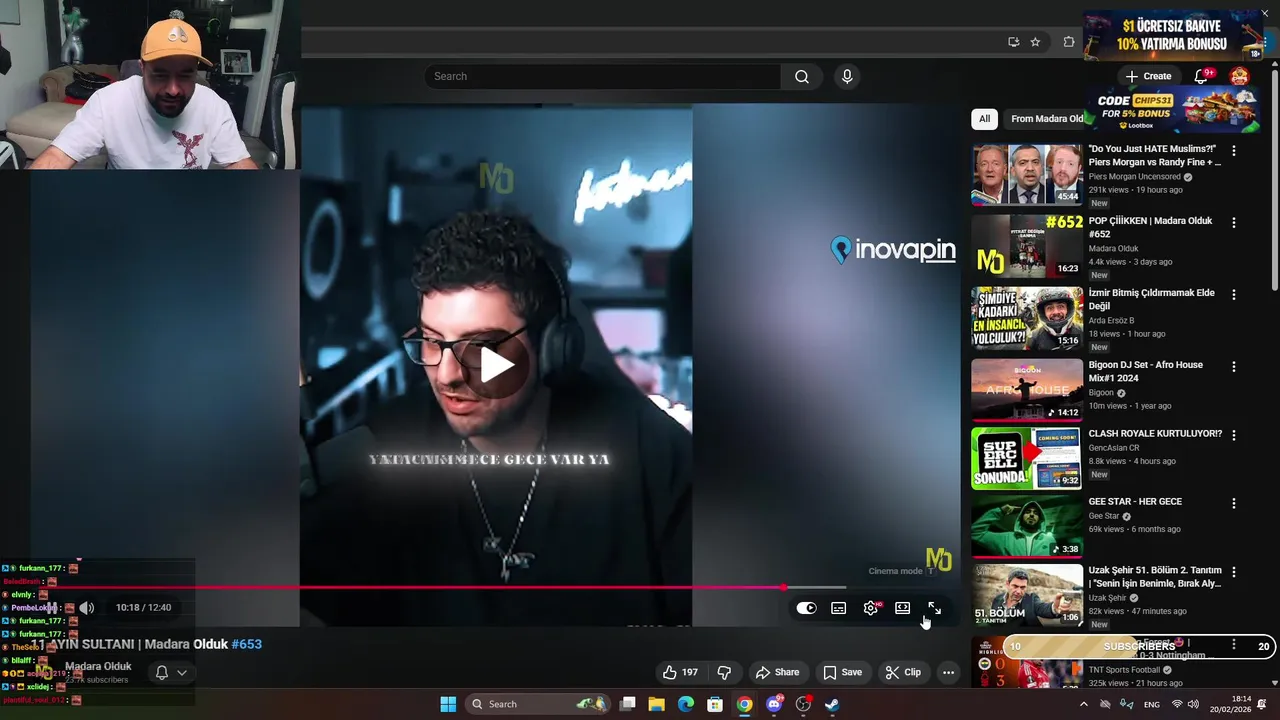Viewport: 1280px width, 720px height.
Task: Open options menu for POP ÇİİİKKEN video
Action: 1234,223
